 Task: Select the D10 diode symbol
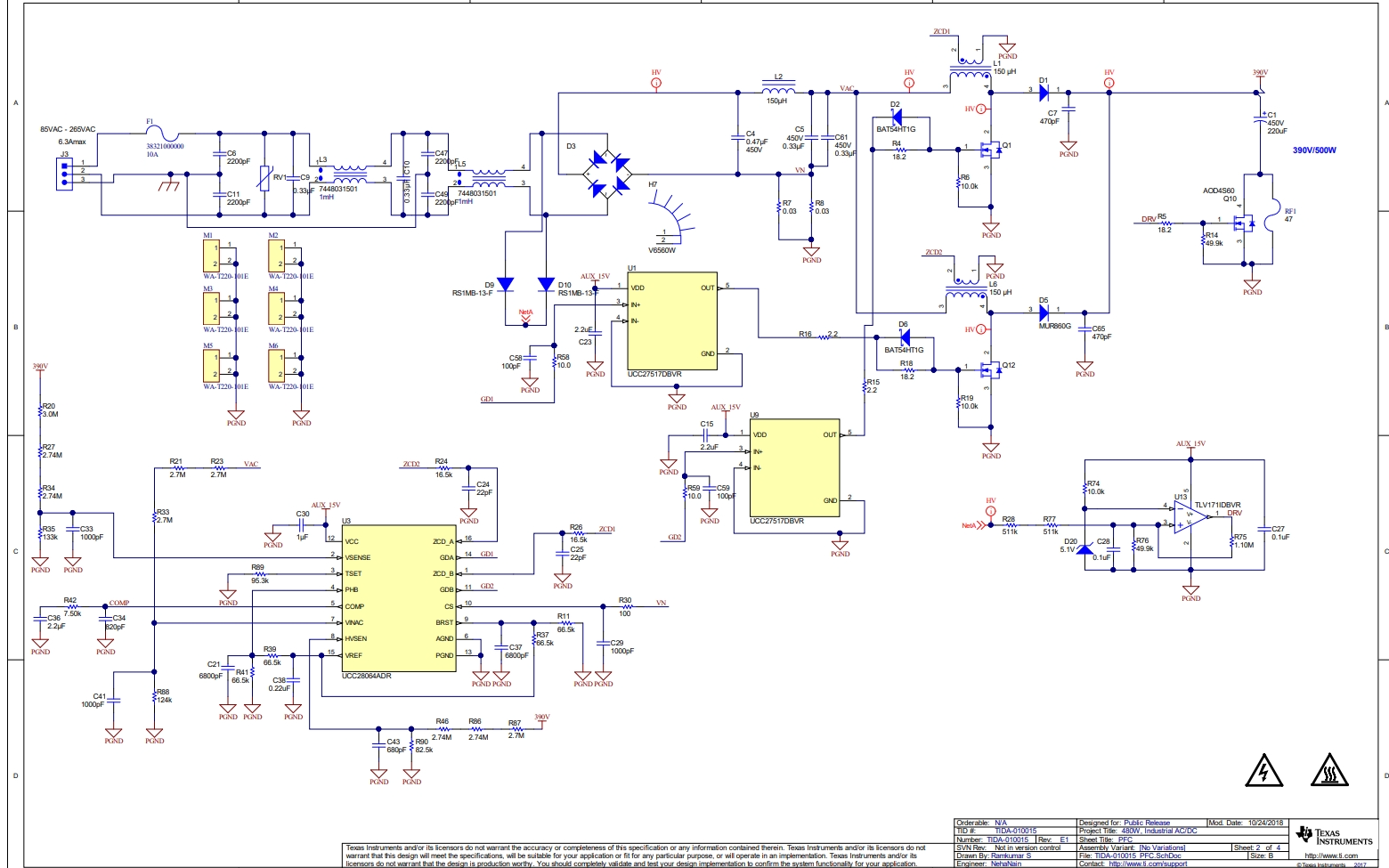[546, 284]
